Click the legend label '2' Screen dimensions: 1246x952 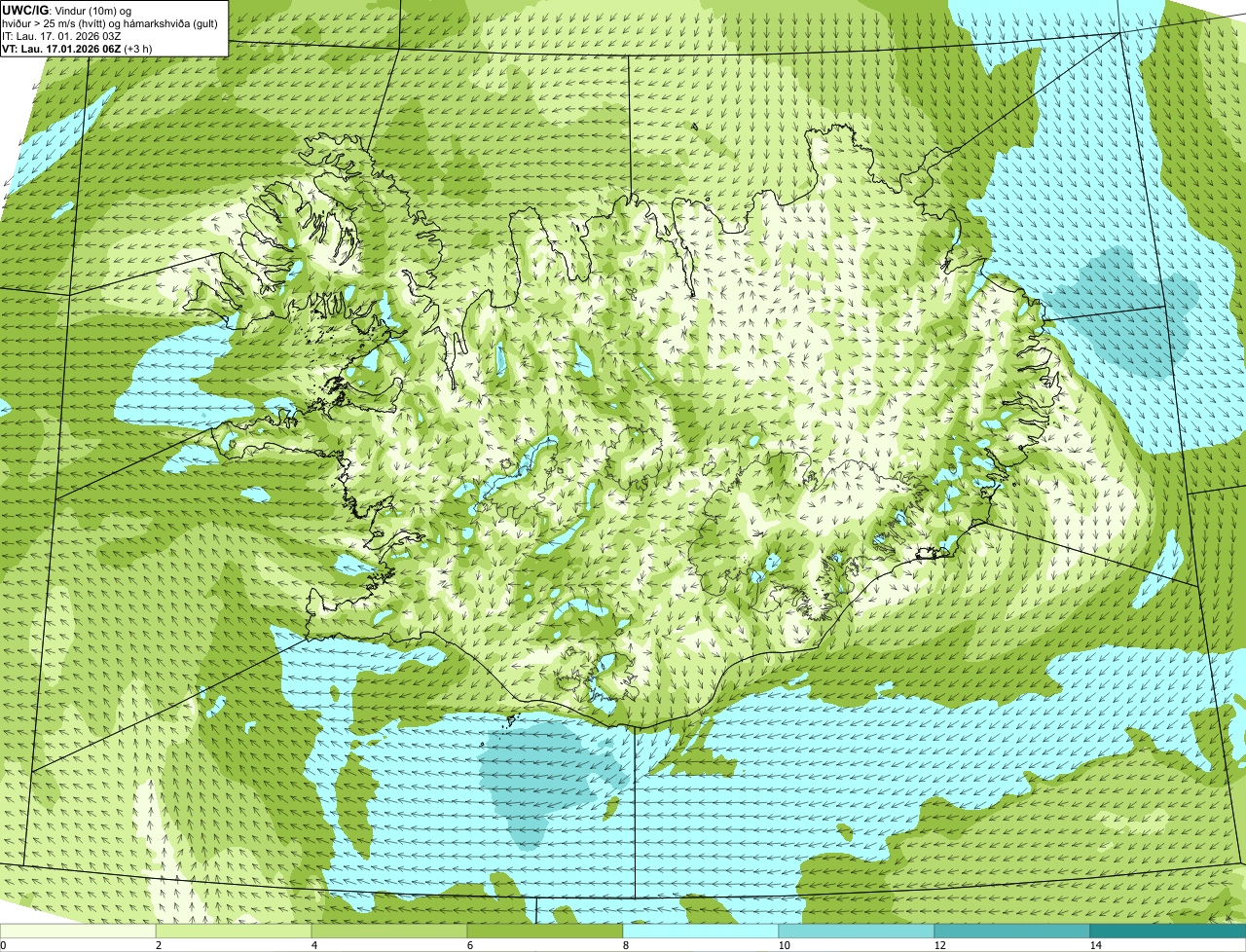pos(158,945)
